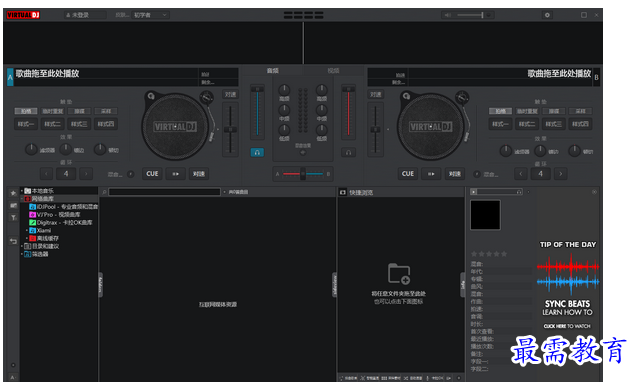Click the 对速 button above deck A pitch fader

click(230, 94)
